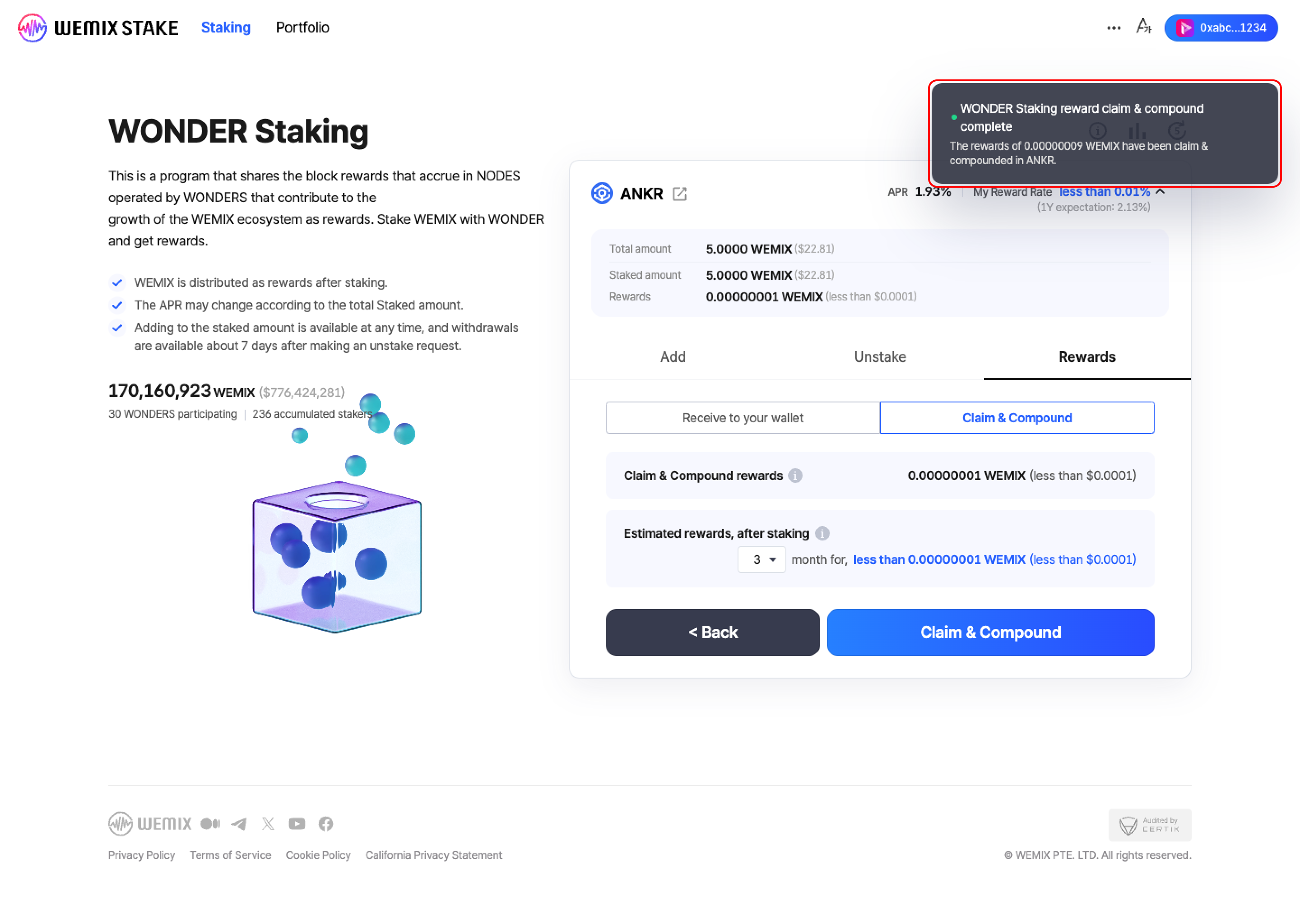Open ANKR external link icon

680,194
